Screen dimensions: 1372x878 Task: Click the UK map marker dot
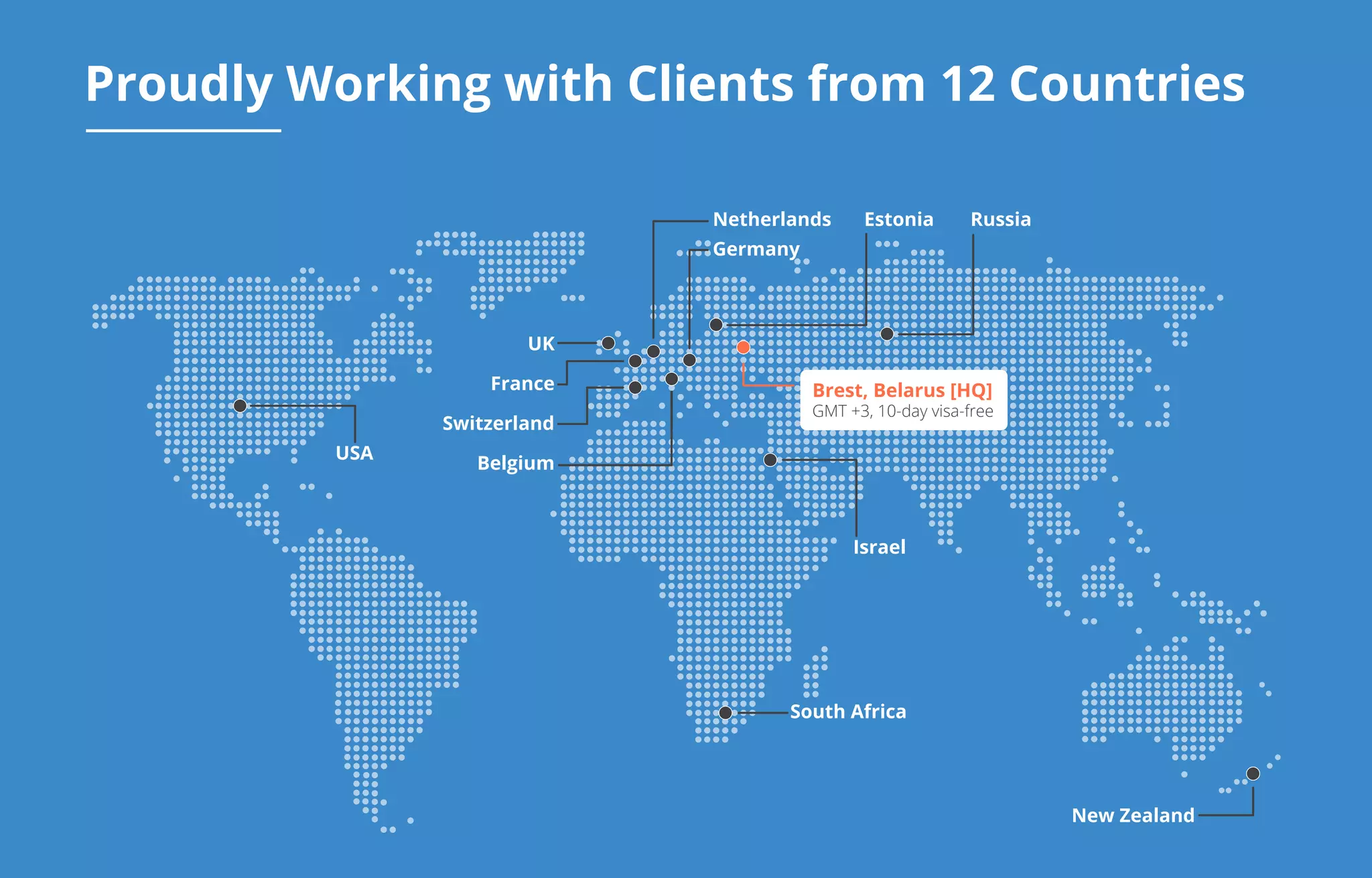point(608,343)
